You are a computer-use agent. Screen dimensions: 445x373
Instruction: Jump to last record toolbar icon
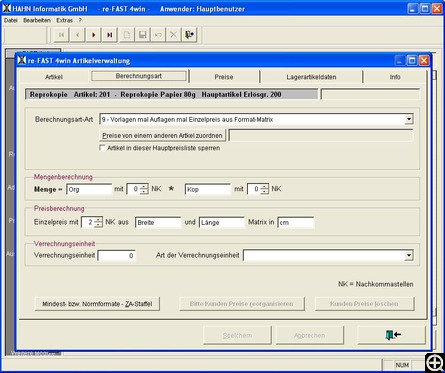(110, 35)
